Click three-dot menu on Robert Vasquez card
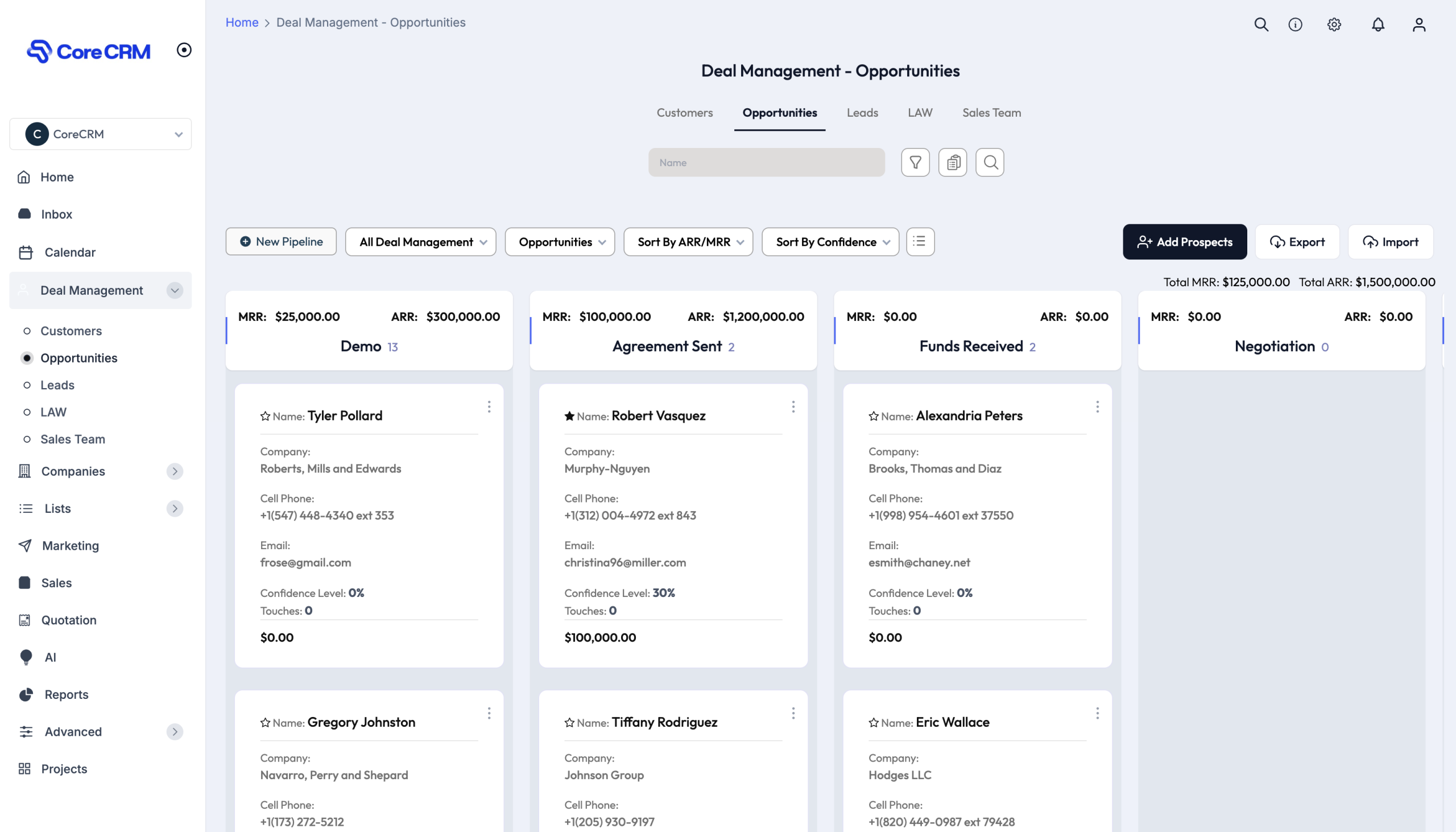1456x832 pixels. pyautogui.click(x=793, y=406)
